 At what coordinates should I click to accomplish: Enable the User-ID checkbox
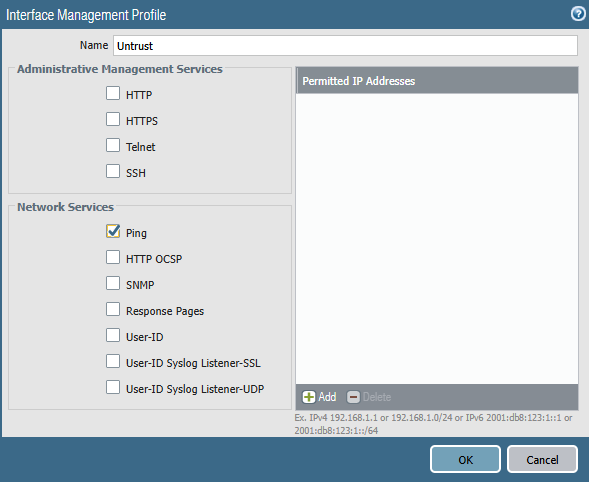pyautogui.click(x=113, y=335)
